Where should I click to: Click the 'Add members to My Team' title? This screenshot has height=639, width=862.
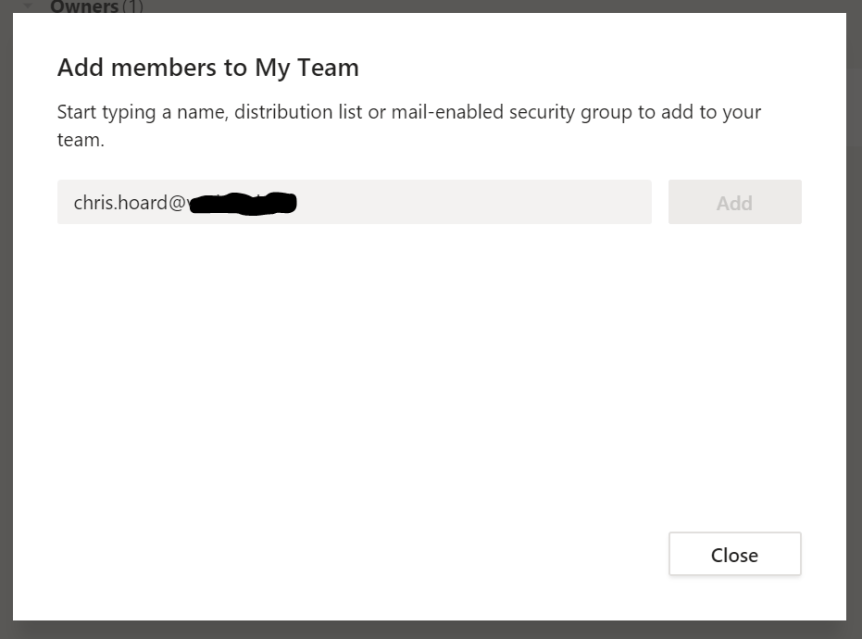(207, 68)
